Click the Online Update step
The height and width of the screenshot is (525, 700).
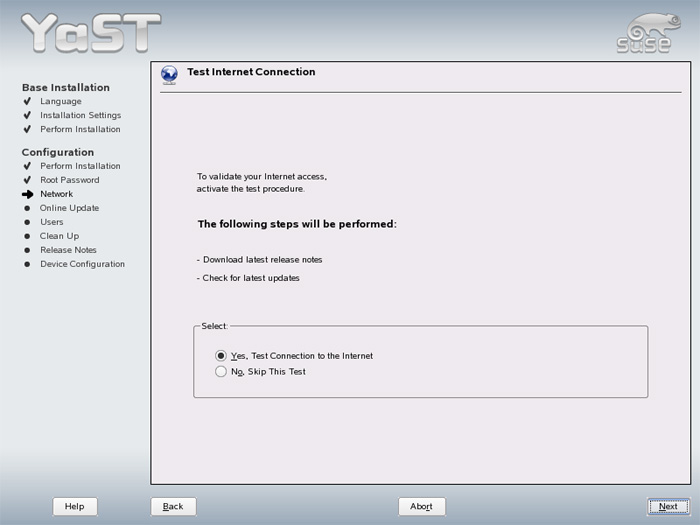[69, 208]
